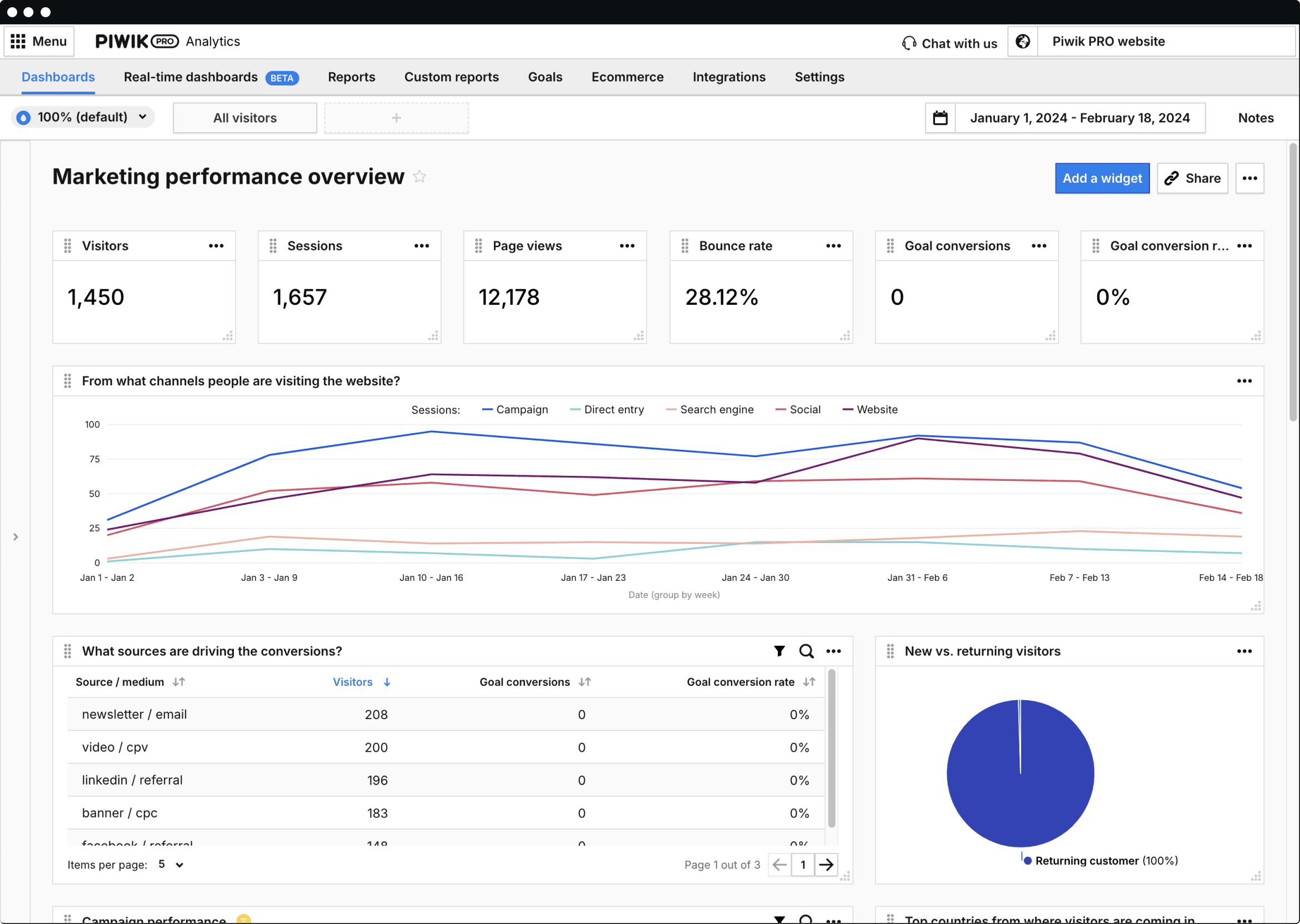
Task: Select the All visitors segment
Action: click(245, 118)
